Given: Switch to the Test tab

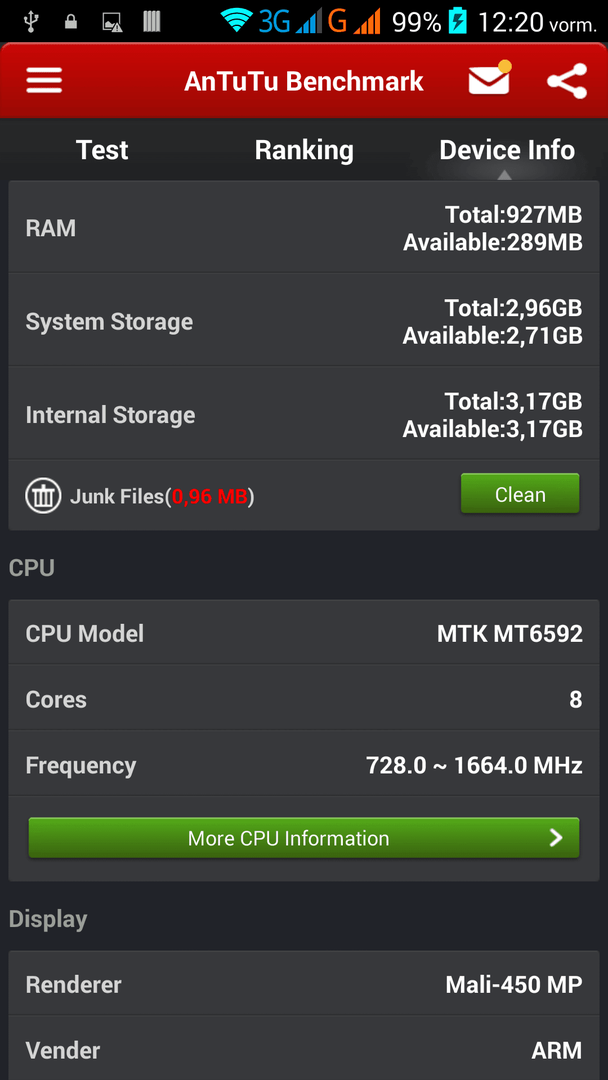Looking at the screenshot, I should 102,150.
